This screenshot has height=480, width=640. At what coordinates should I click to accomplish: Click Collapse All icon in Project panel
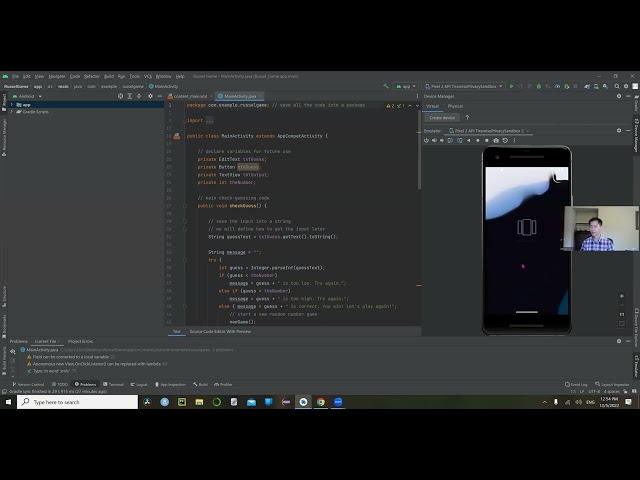coord(139,96)
